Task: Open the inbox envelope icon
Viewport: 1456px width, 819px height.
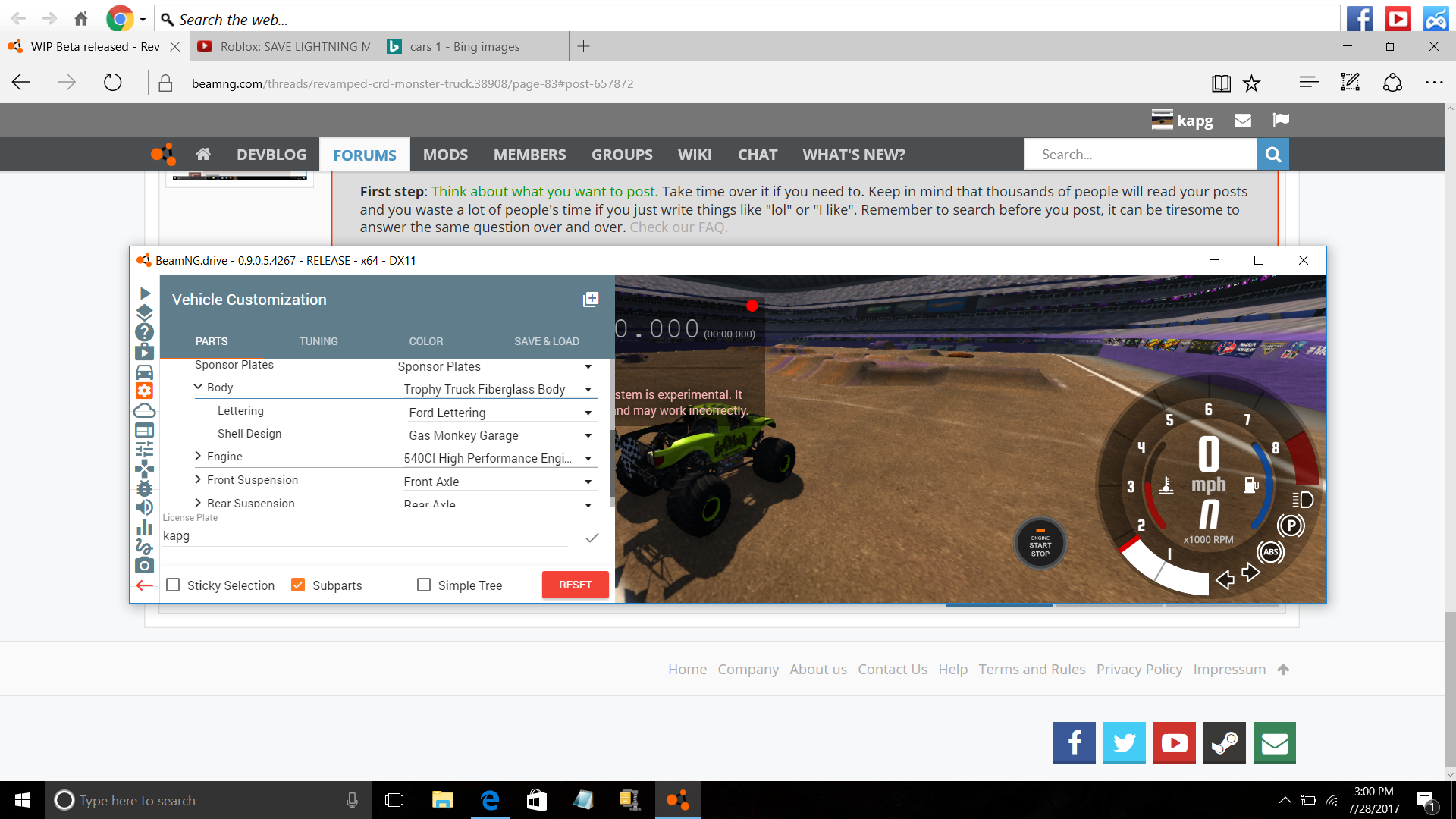Action: [x=1243, y=121]
